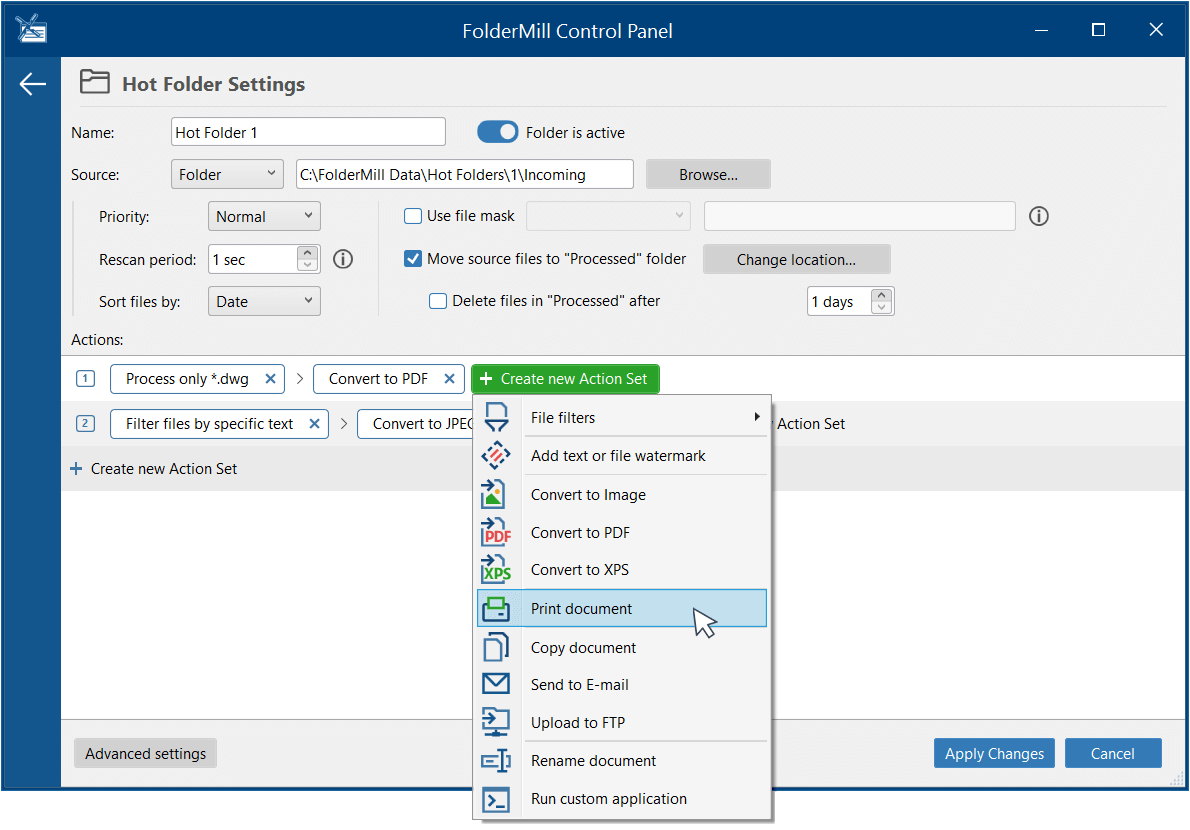Increase the Rescan period value
Screen dimensions: 1190x830
(307, 253)
